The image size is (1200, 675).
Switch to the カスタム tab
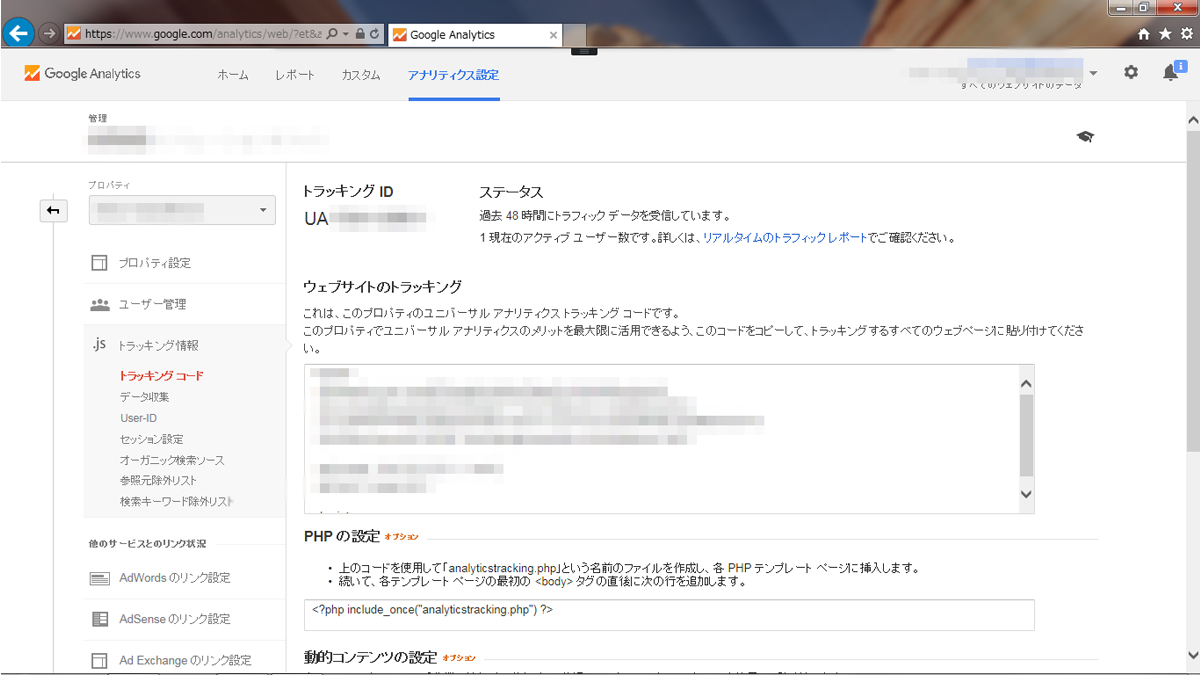[361, 75]
